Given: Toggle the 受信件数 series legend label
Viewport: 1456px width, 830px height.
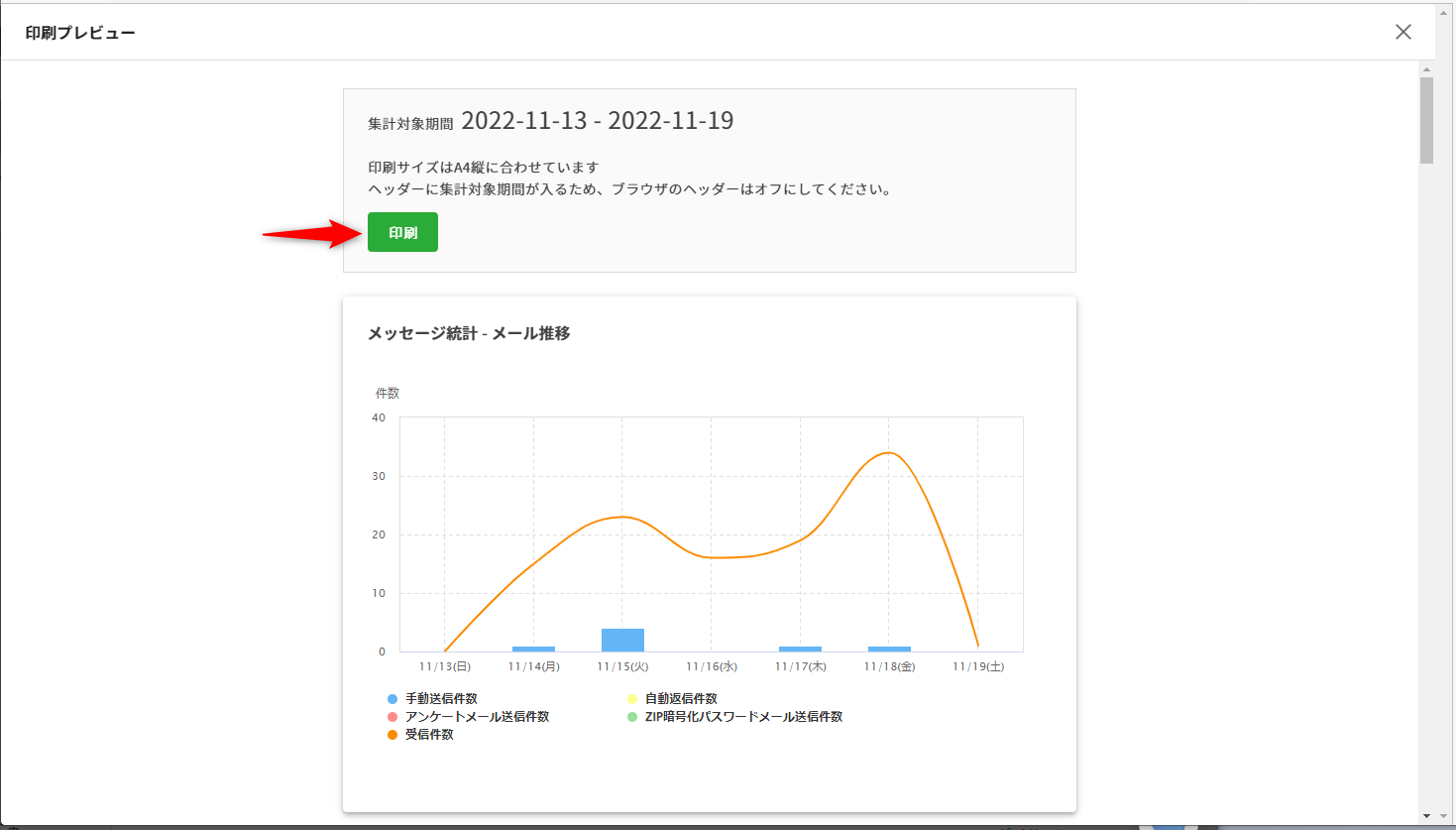Looking at the screenshot, I should pos(429,735).
